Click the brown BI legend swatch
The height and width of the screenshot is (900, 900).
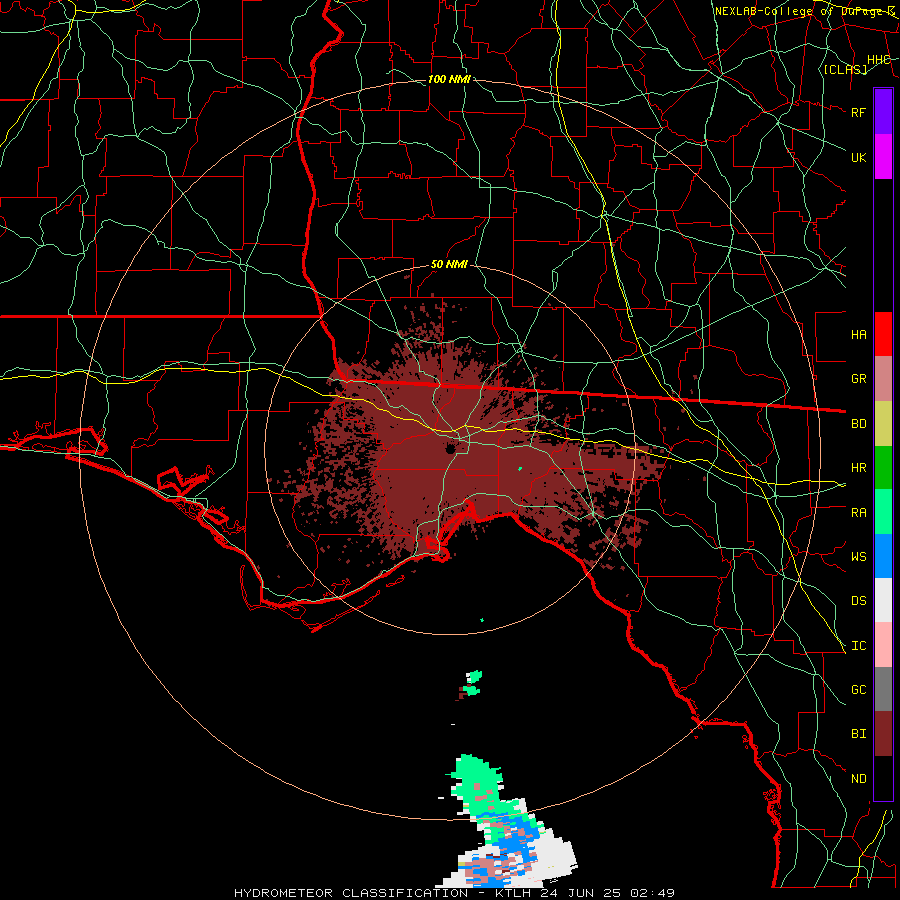pyautogui.click(x=883, y=734)
